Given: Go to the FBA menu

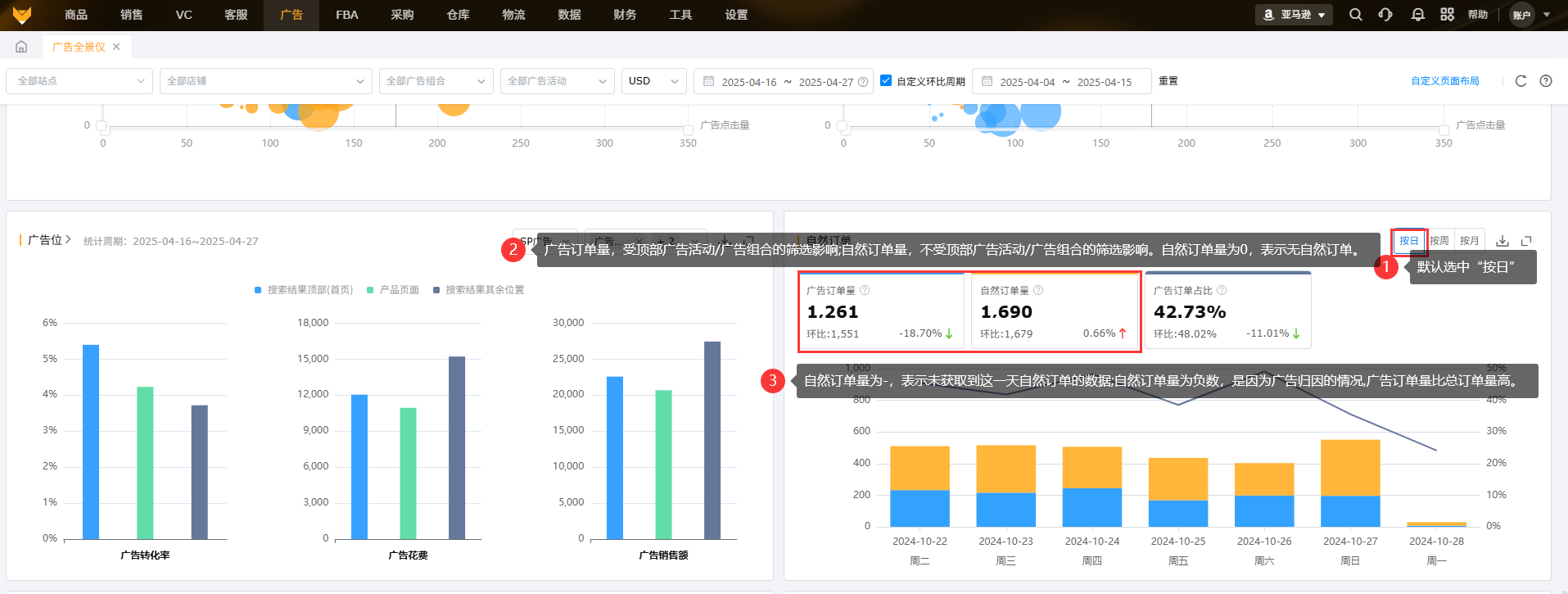Looking at the screenshot, I should [346, 15].
